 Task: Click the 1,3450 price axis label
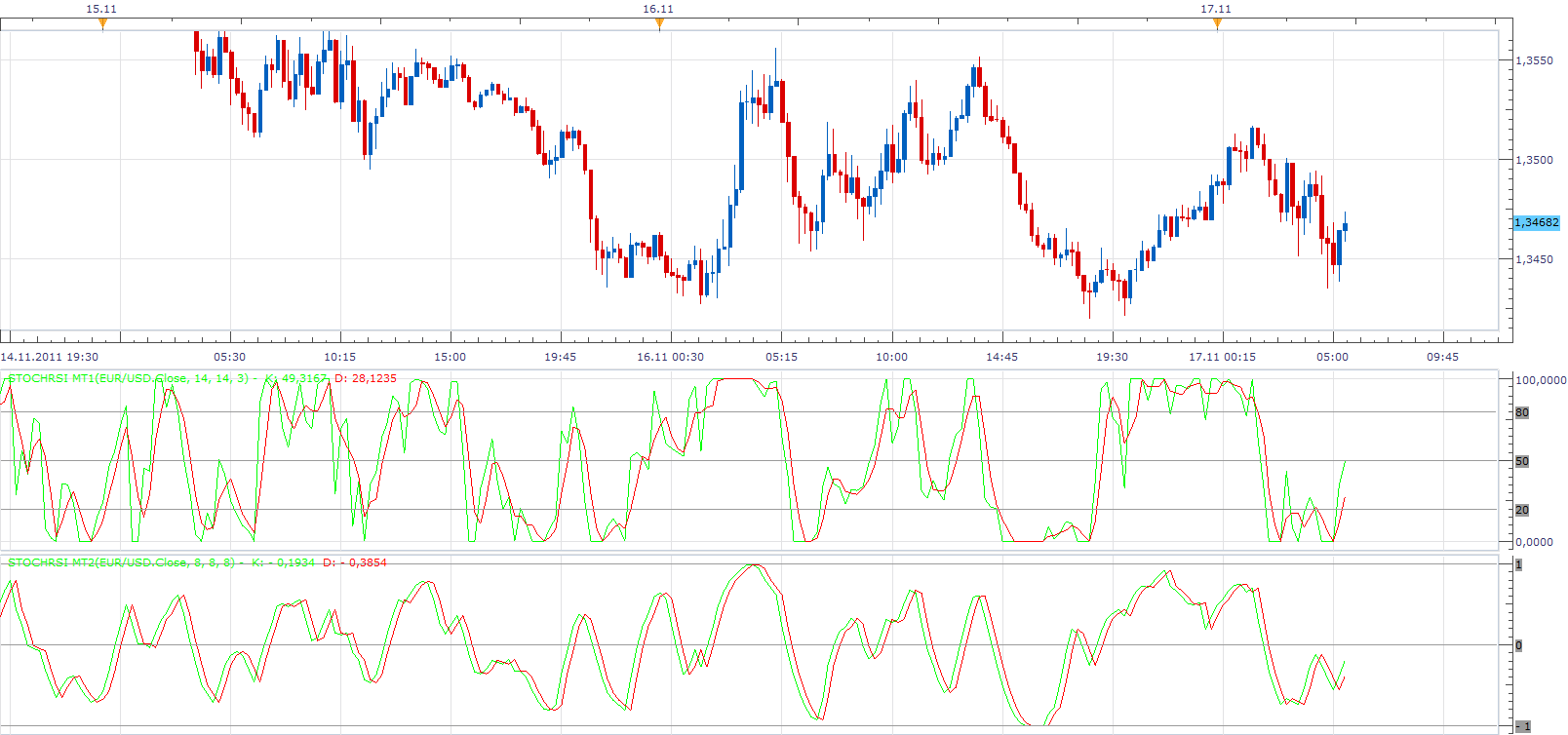click(x=1534, y=259)
